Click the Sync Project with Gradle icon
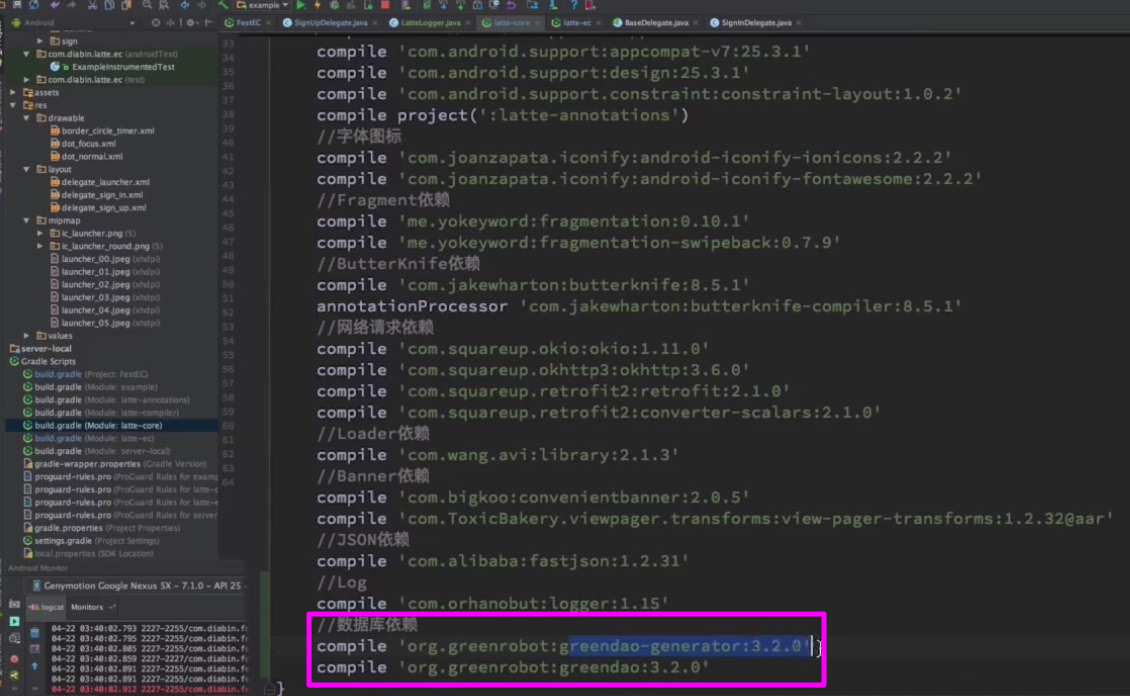 point(427,4)
